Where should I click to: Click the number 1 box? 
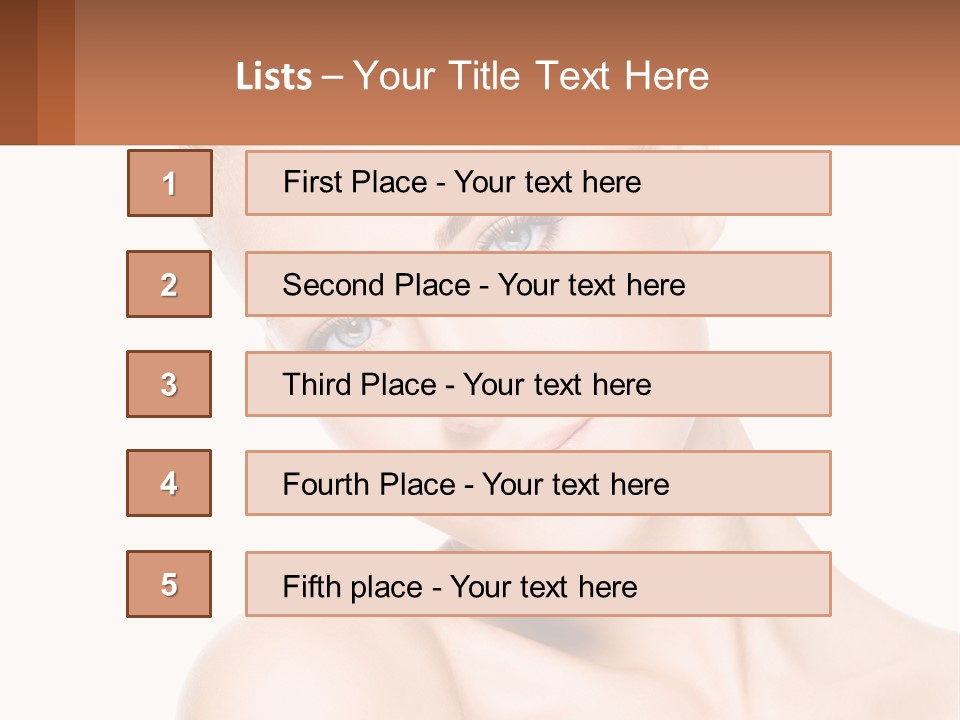coord(170,183)
